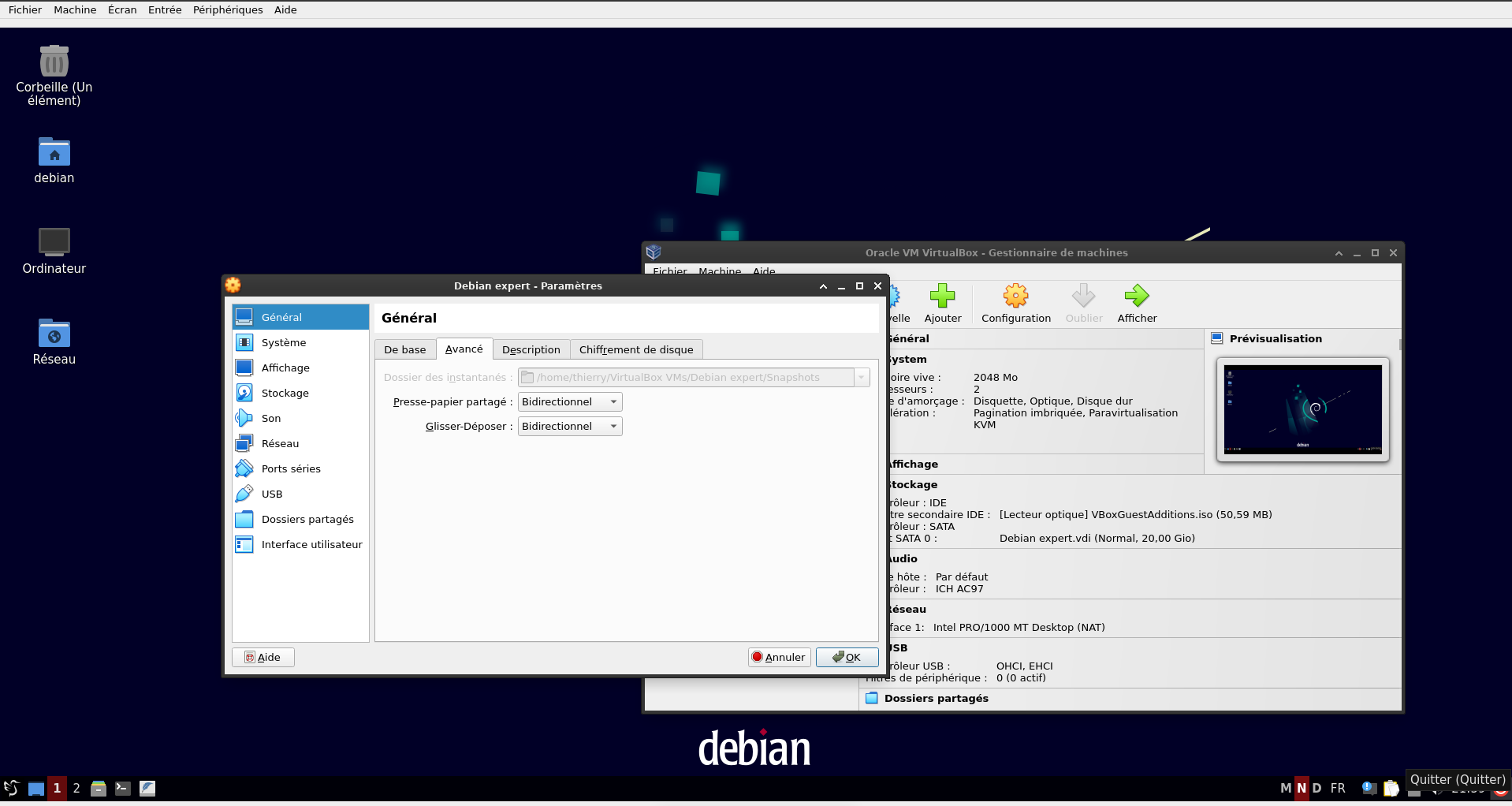The height and width of the screenshot is (806, 1512).
Task: Cancel with the Annuler button
Action: [x=779, y=657]
